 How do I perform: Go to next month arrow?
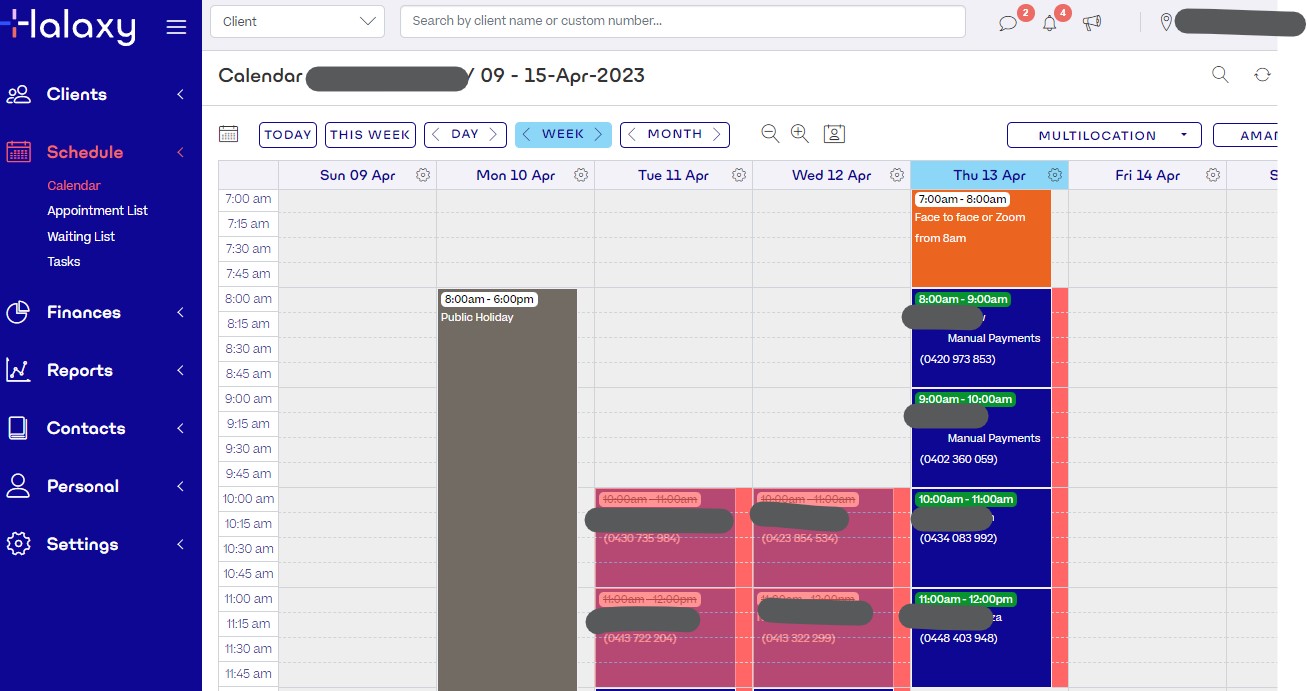point(717,135)
